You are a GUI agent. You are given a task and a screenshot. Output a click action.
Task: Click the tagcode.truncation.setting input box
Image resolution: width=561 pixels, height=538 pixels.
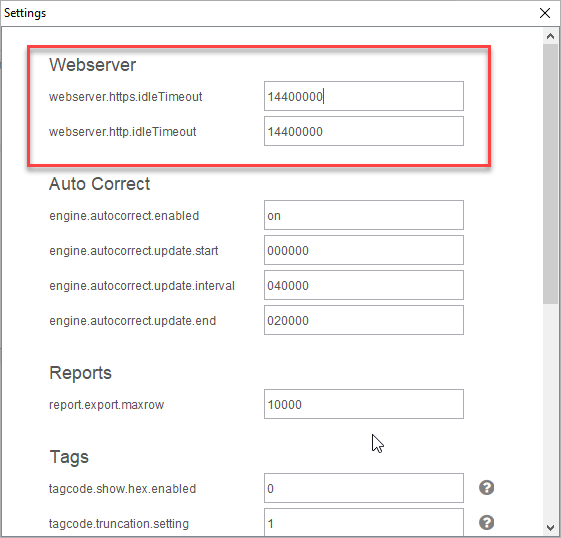pyautogui.click(x=364, y=522)
